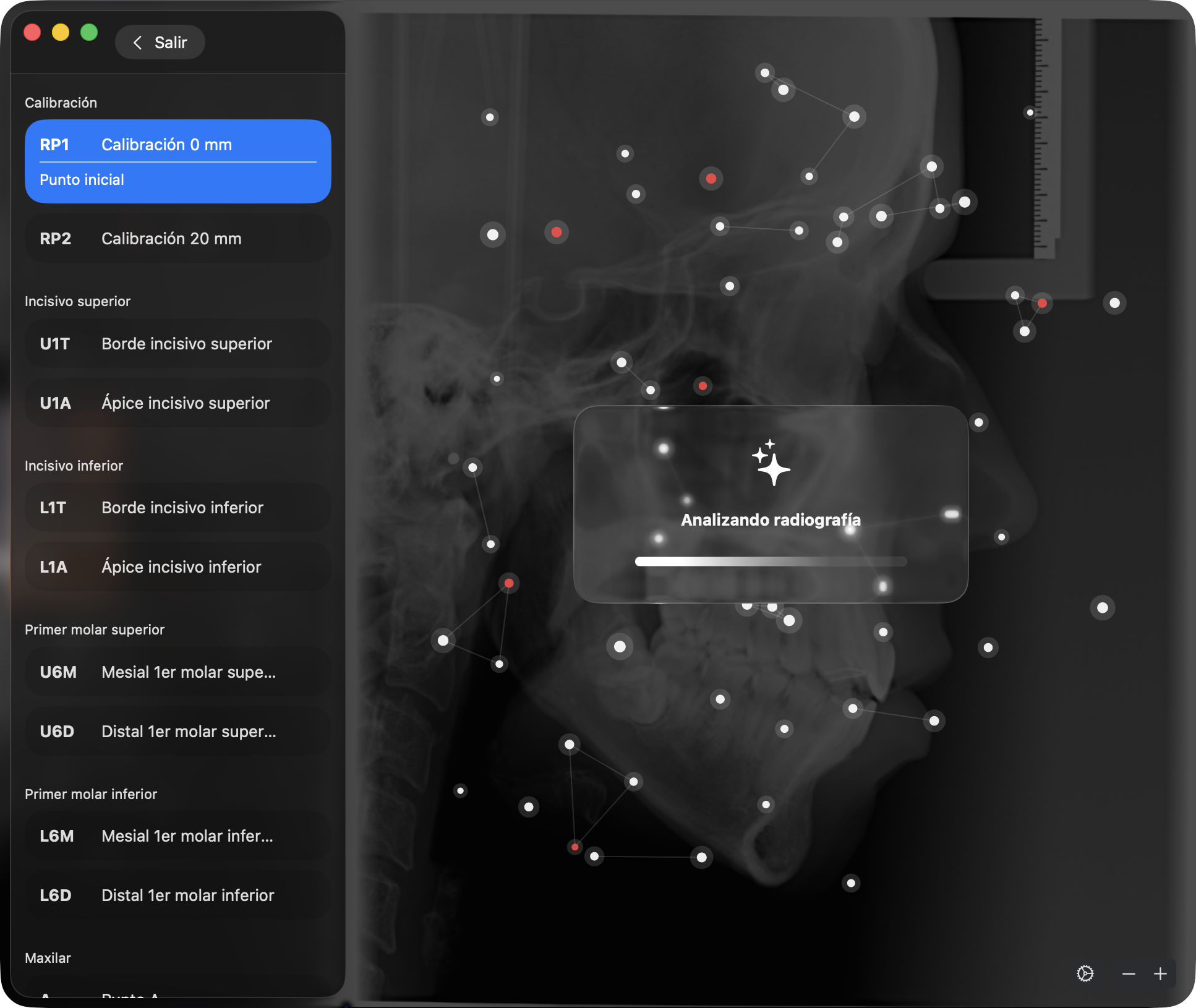Click the Calibración section header
Image resolution: width=1196 pixels, height=1008 pixels.
(x=61, y=103)
